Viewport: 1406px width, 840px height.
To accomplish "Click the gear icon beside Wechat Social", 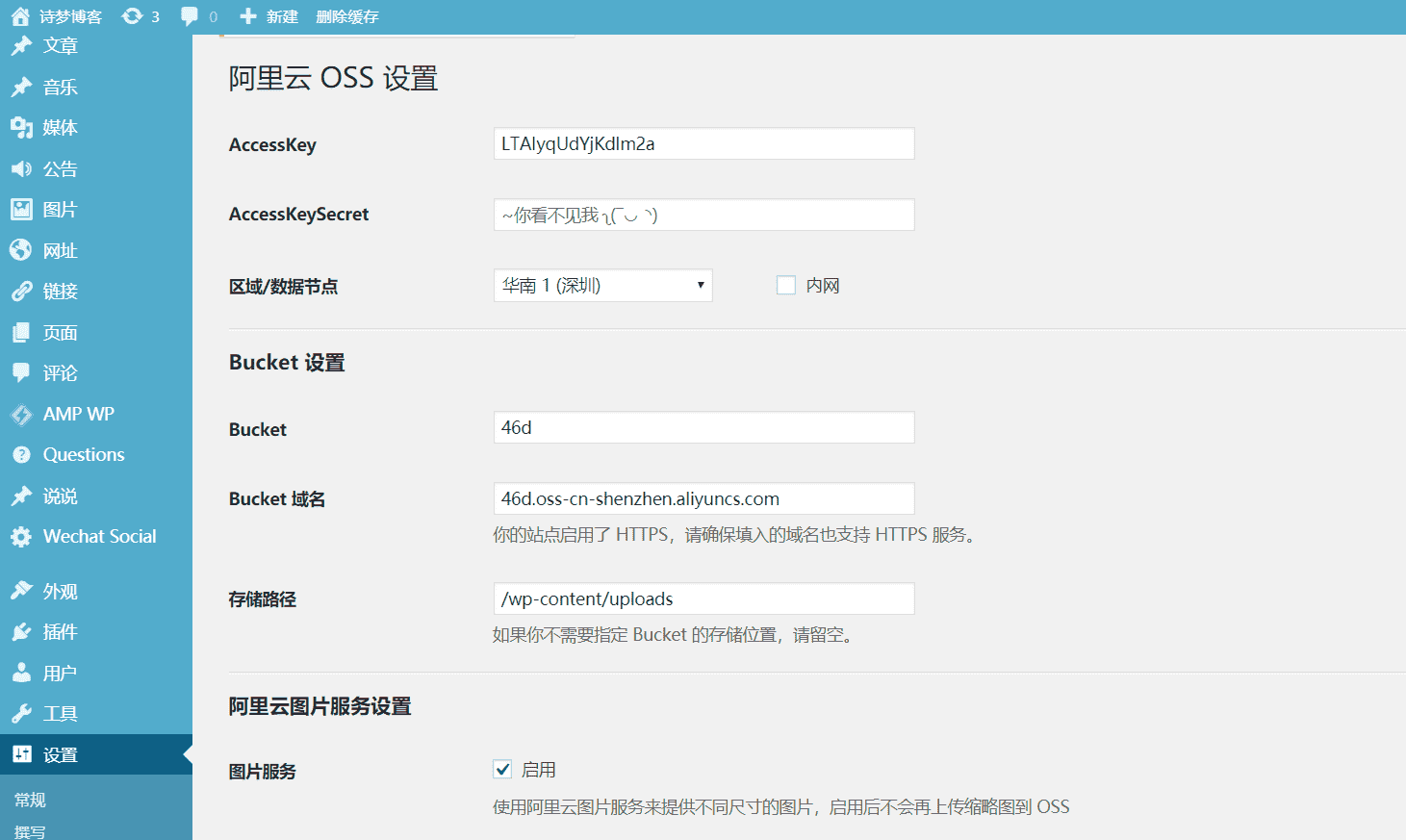I will (x=21, y=536).
